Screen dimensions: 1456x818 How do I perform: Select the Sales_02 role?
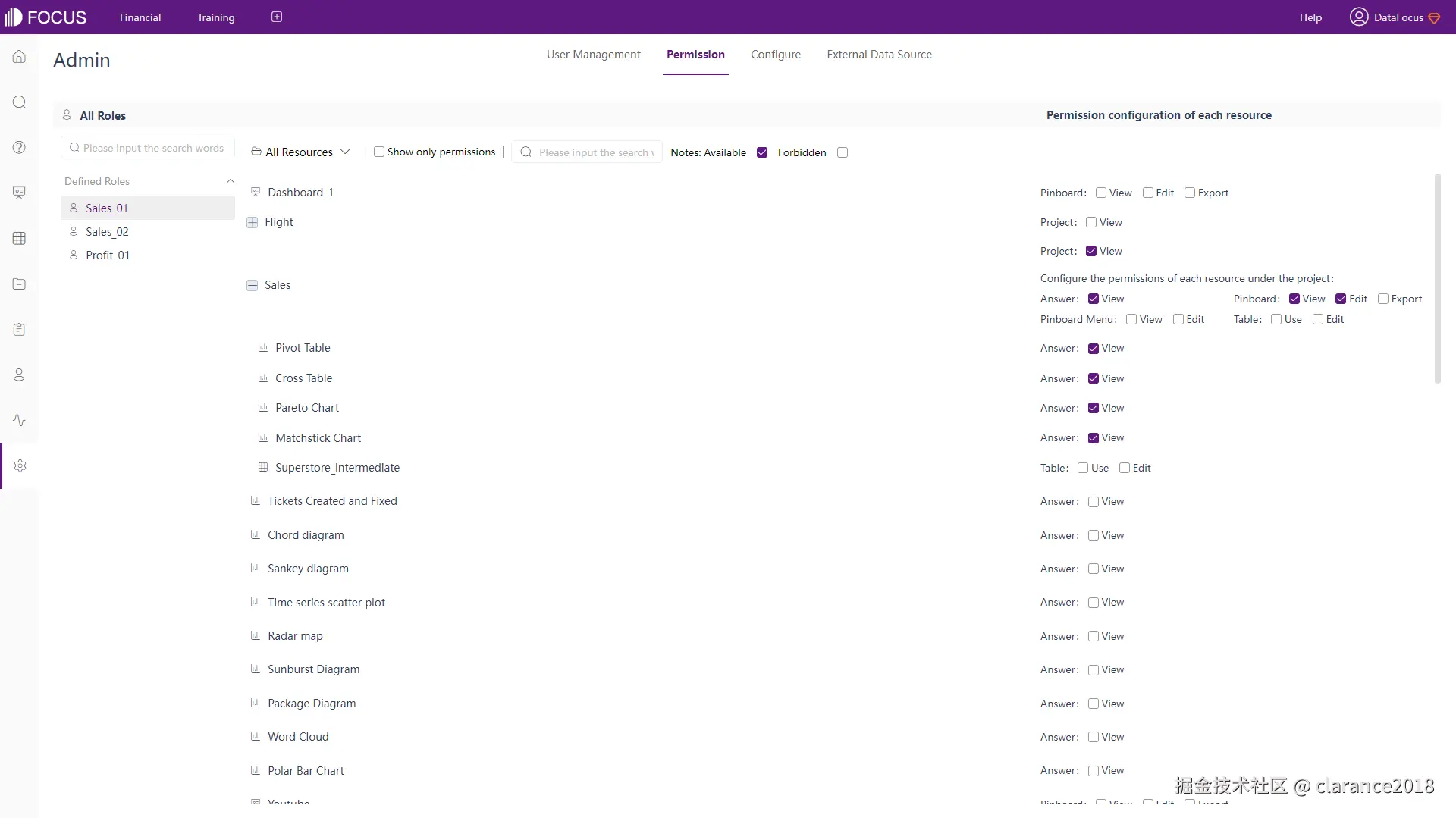(148, 231)
